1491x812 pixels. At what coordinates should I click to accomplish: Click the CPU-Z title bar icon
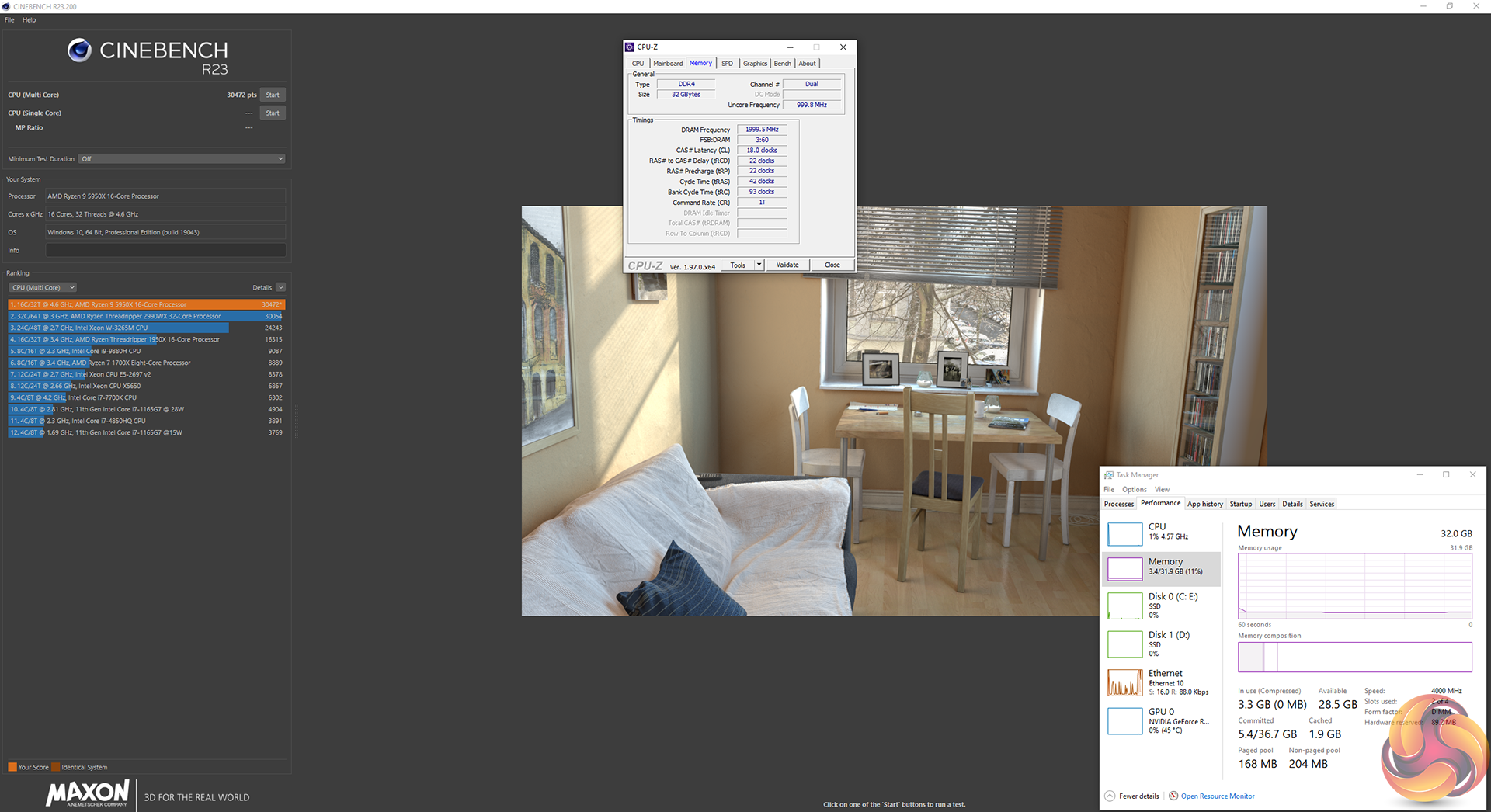(x=630, y=47)
